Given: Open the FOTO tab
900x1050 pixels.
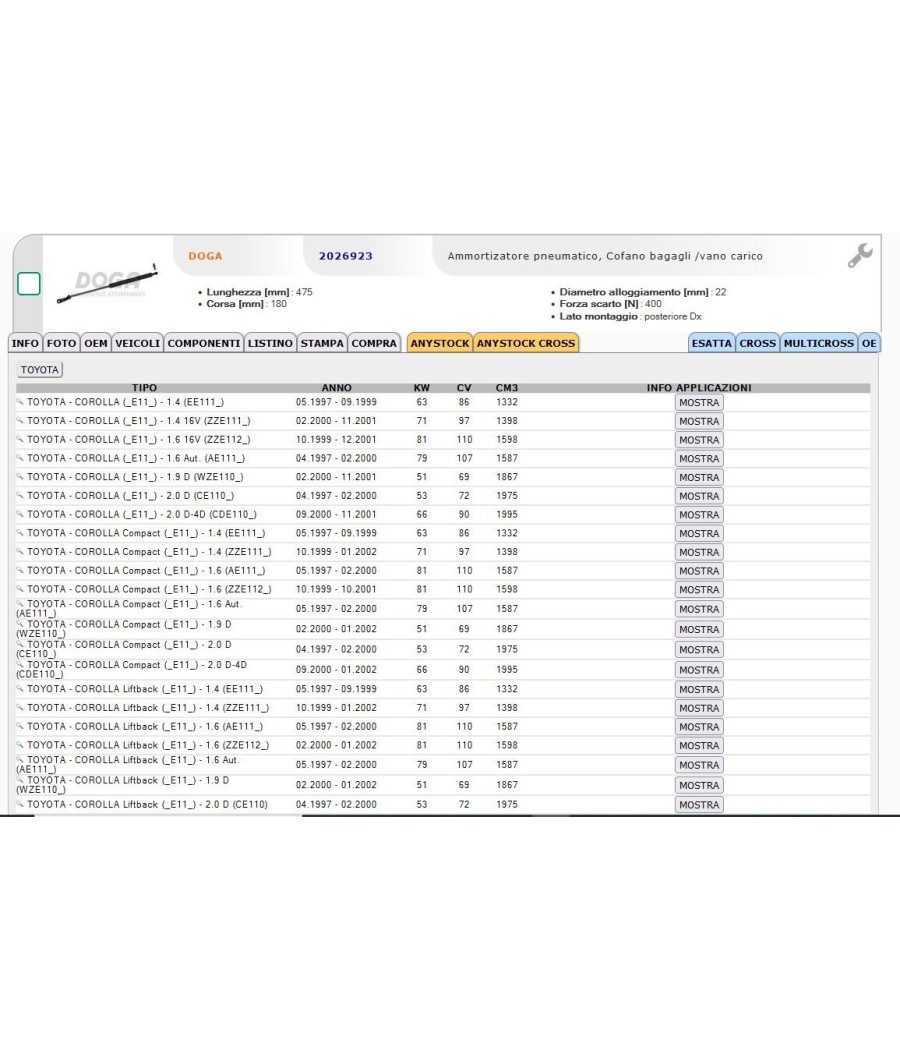Looking at the screenshot, I should pyautogui.click(x=61, y=343).
